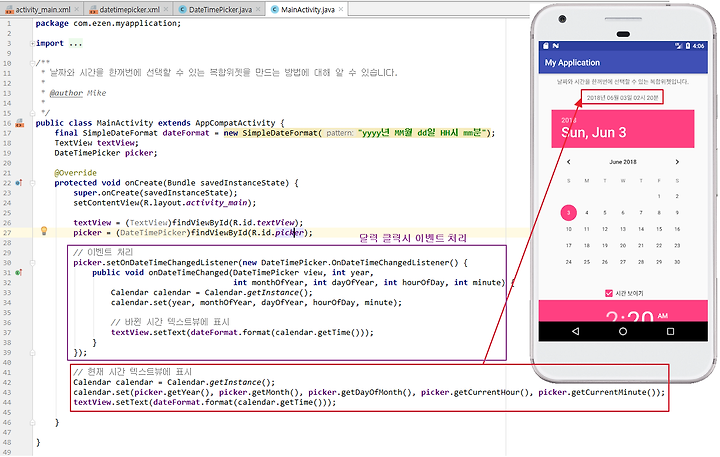Toggle the fold end marker at line 46

(x=33, y=422)
